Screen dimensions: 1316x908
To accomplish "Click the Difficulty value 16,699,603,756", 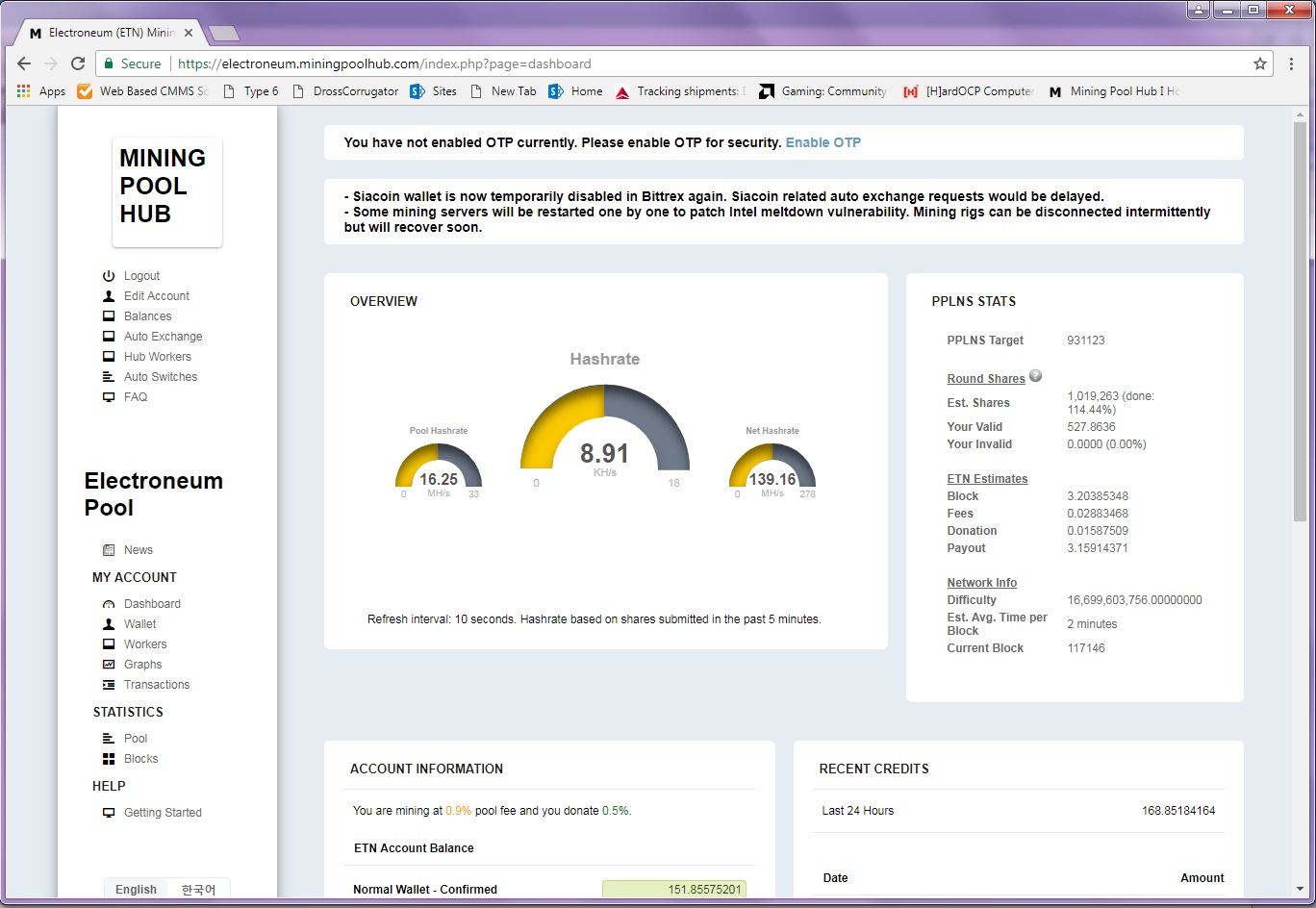I will [x=1135, y=600].
